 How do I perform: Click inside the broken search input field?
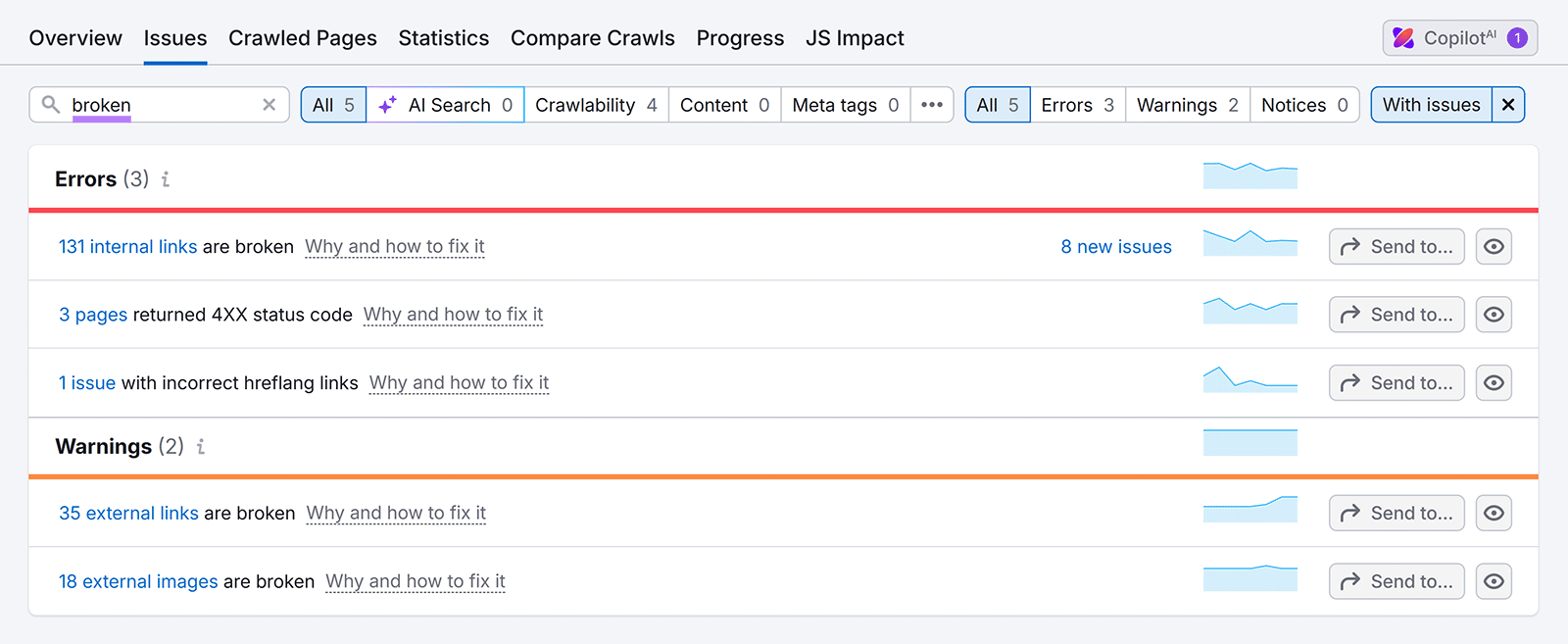pos(157,104)
